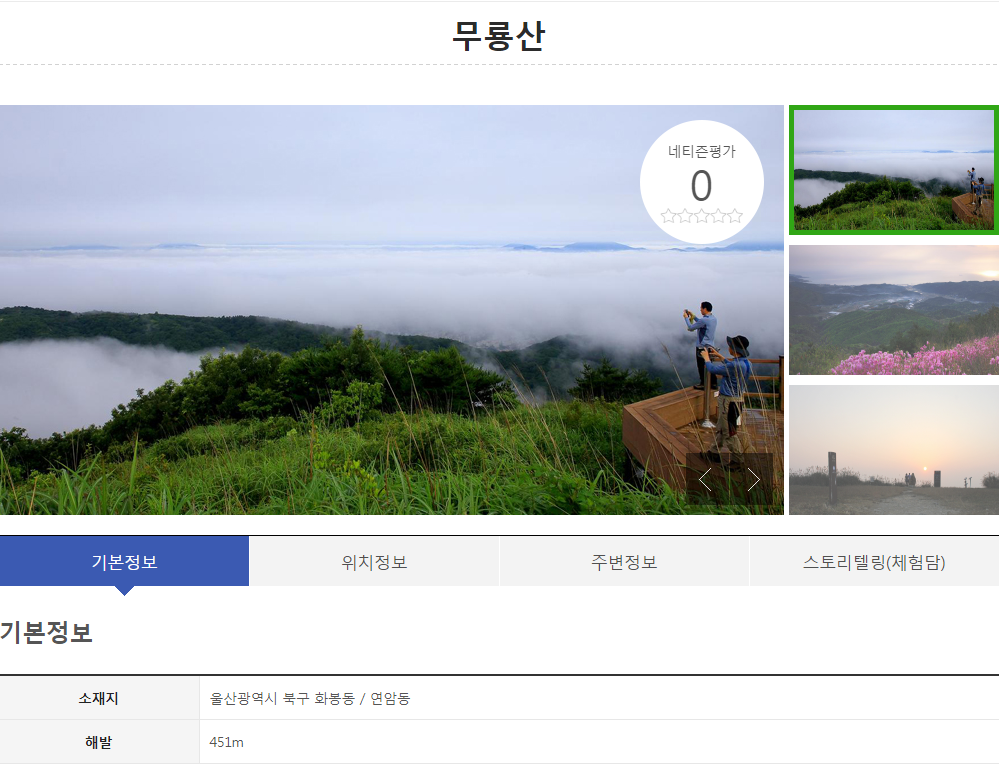Click the 기본정보 section heading
1000x766 pixels.
tap(47, 632)
